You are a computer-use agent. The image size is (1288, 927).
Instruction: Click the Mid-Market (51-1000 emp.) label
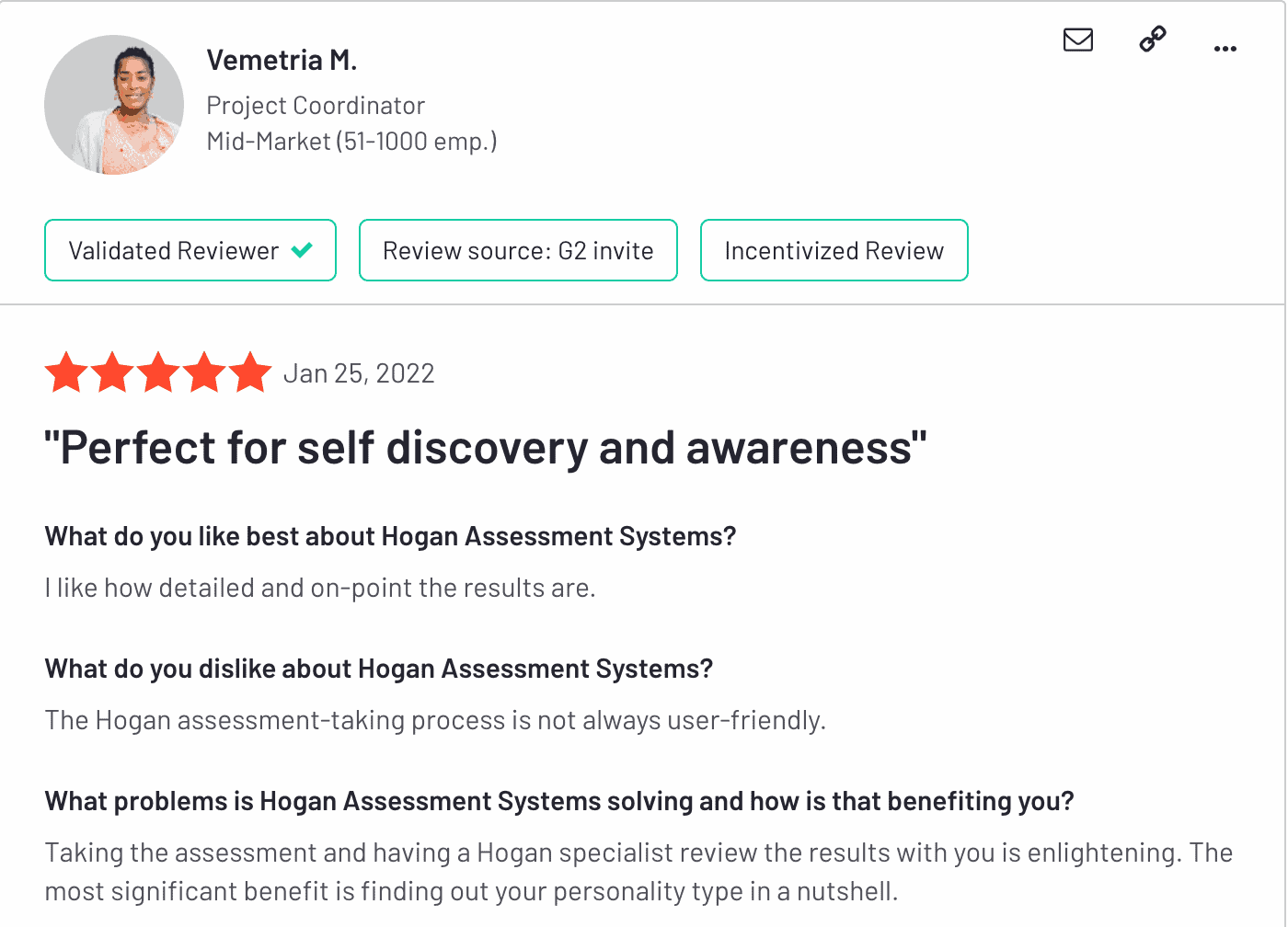pos(352,142)
